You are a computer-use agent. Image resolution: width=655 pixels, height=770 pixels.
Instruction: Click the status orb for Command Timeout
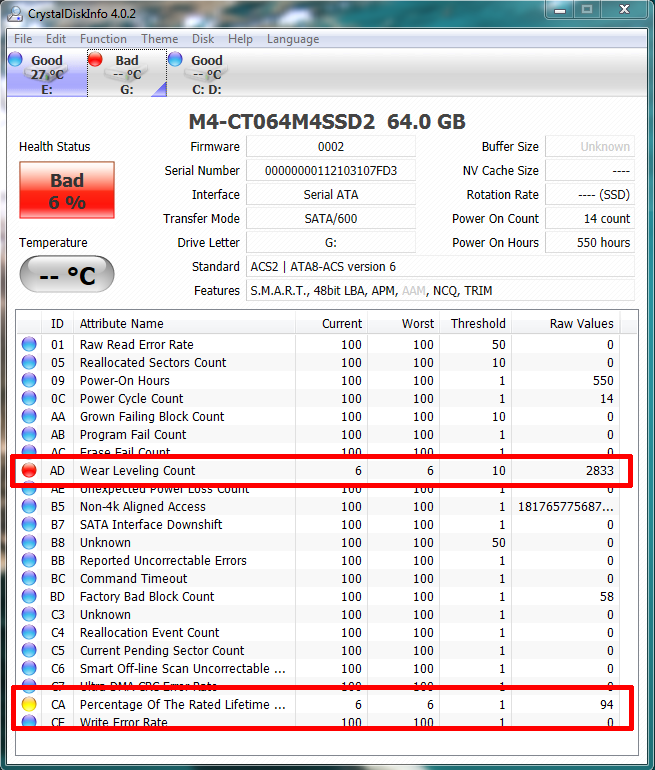(x=29, y=578)
